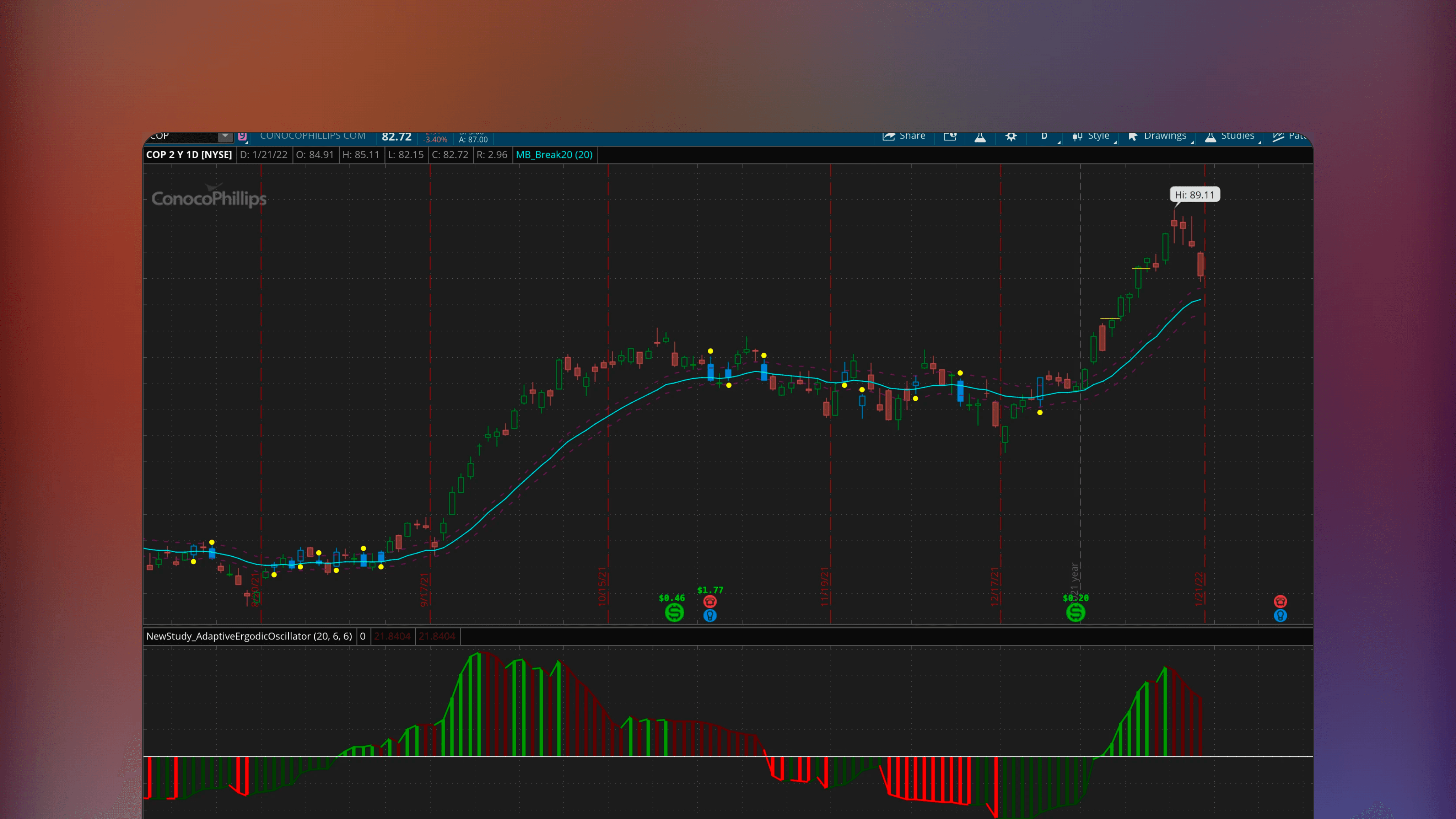Click the red phone conference call icon under $1.77
This screenshot has height=819, width=1456.
[x=710, y=601]
